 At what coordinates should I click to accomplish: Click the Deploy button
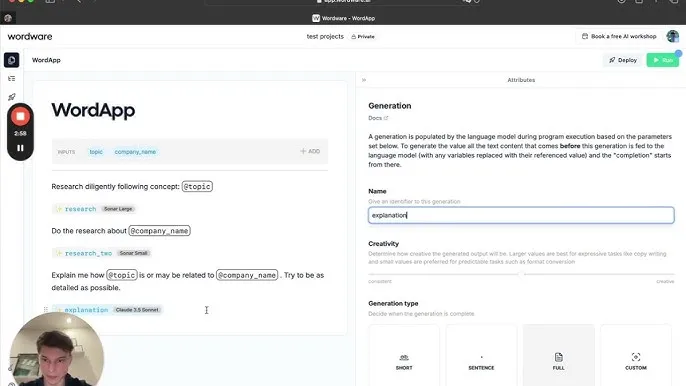click(623, 60)
